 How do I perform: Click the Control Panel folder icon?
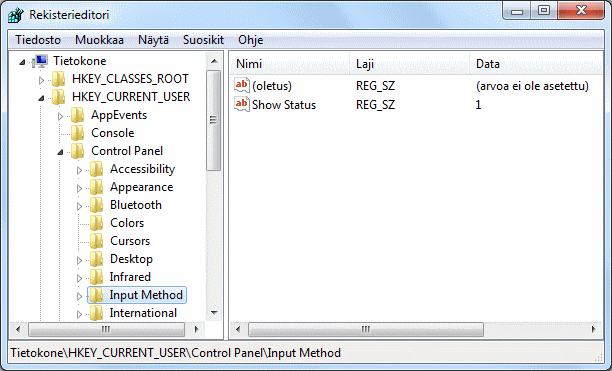(77, 151)
